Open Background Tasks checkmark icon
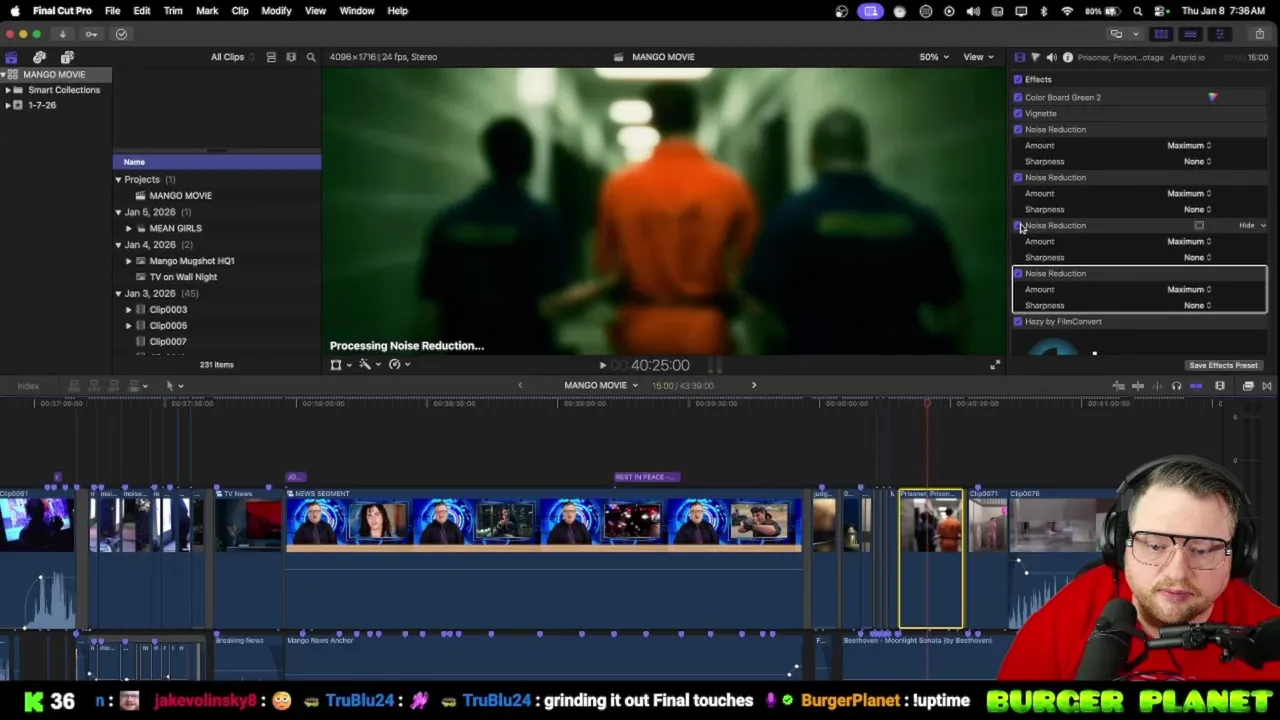The width and height of the screenshot is (1280, 720). [121, 34]
